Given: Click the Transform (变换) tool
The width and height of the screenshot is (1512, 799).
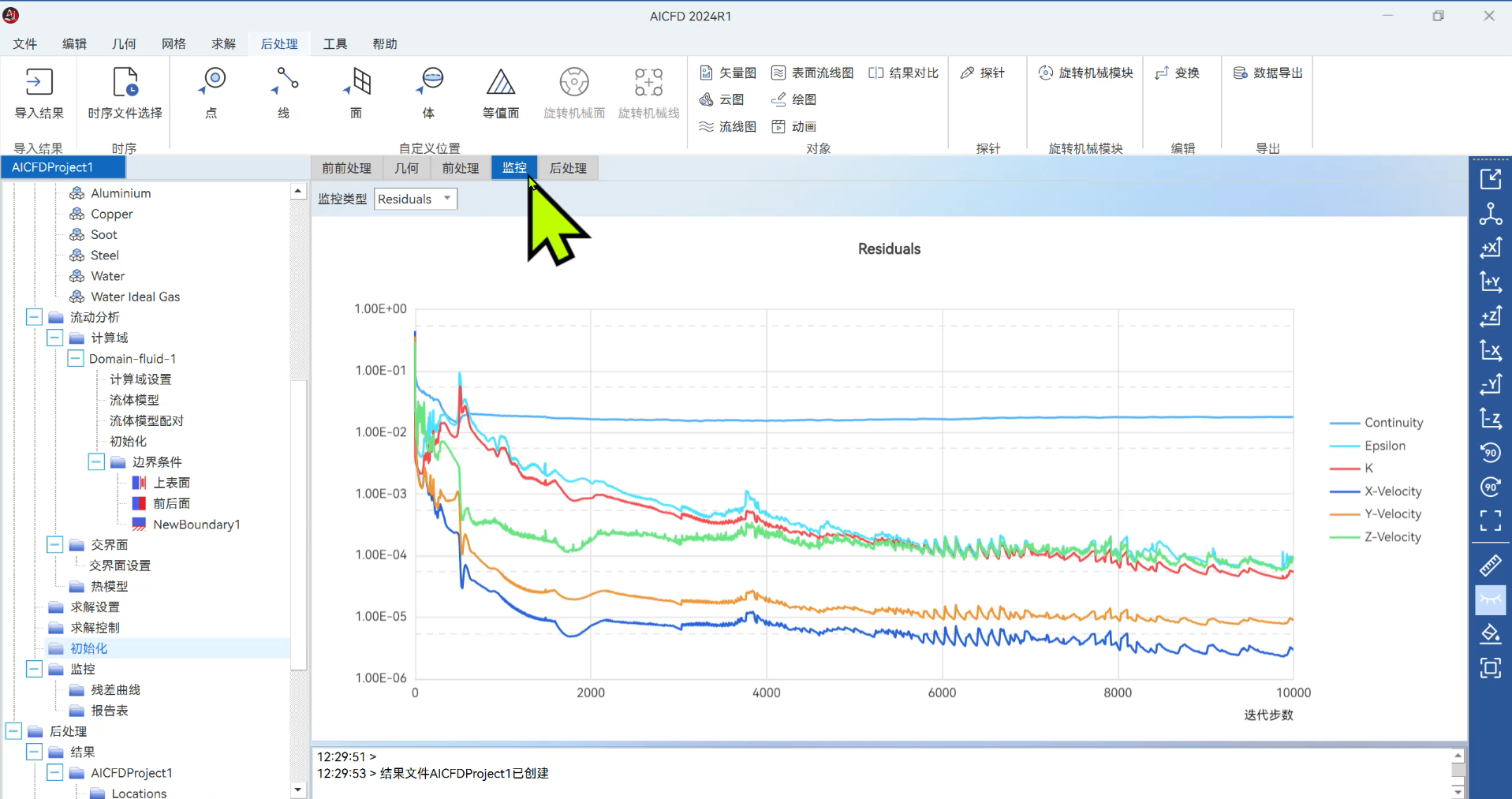Looking at the screenshot, I should tap(1177, 73).
